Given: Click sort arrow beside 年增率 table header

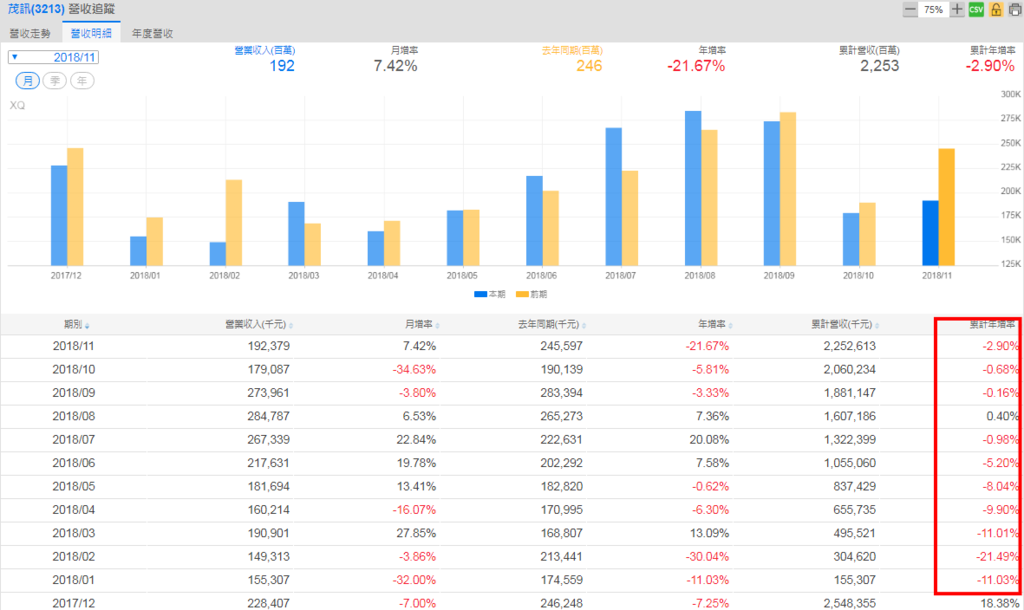Looking at the screenshot, I should tap(730, 325).
